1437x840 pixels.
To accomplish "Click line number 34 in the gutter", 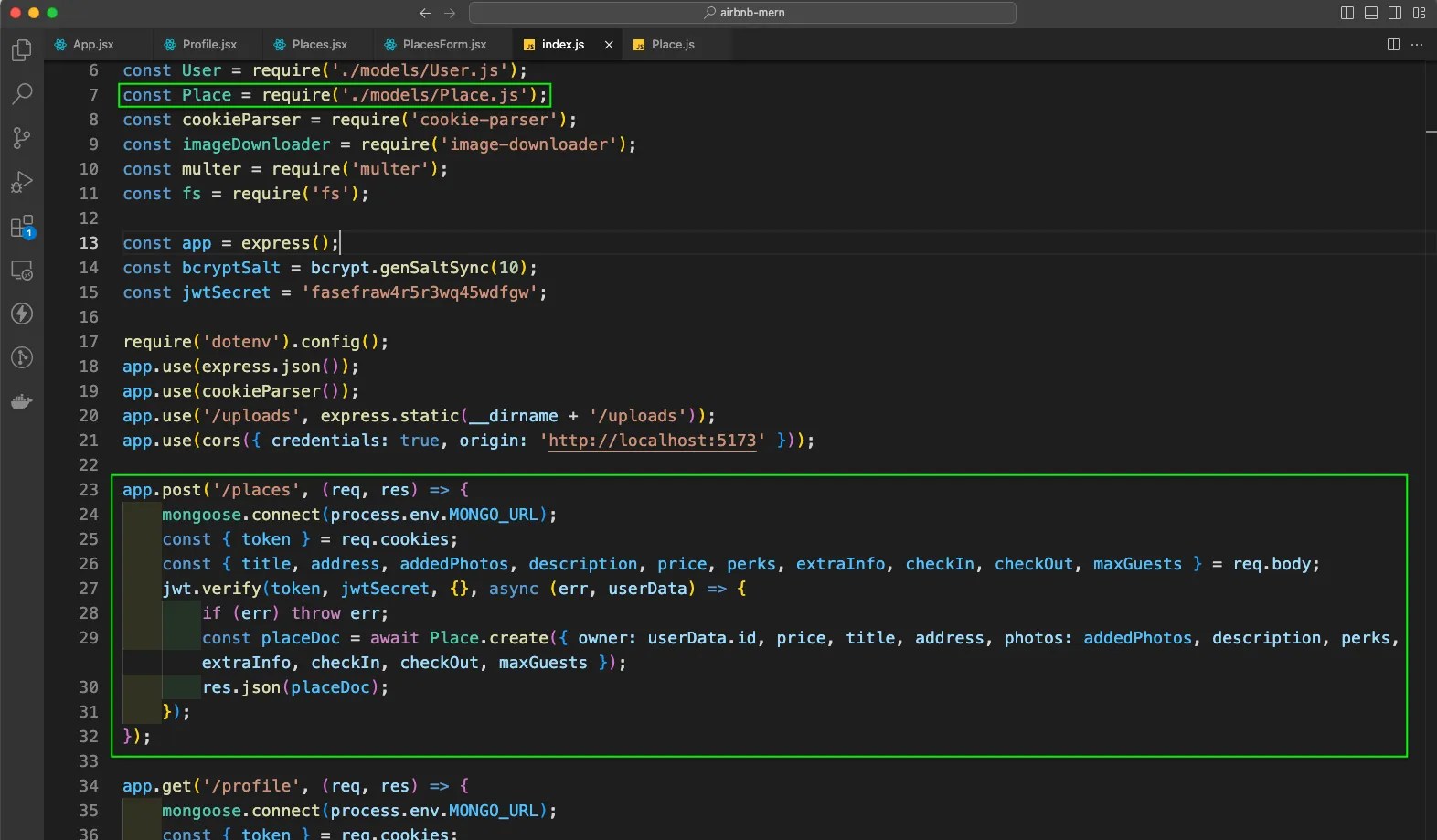I will click(89, 786).
